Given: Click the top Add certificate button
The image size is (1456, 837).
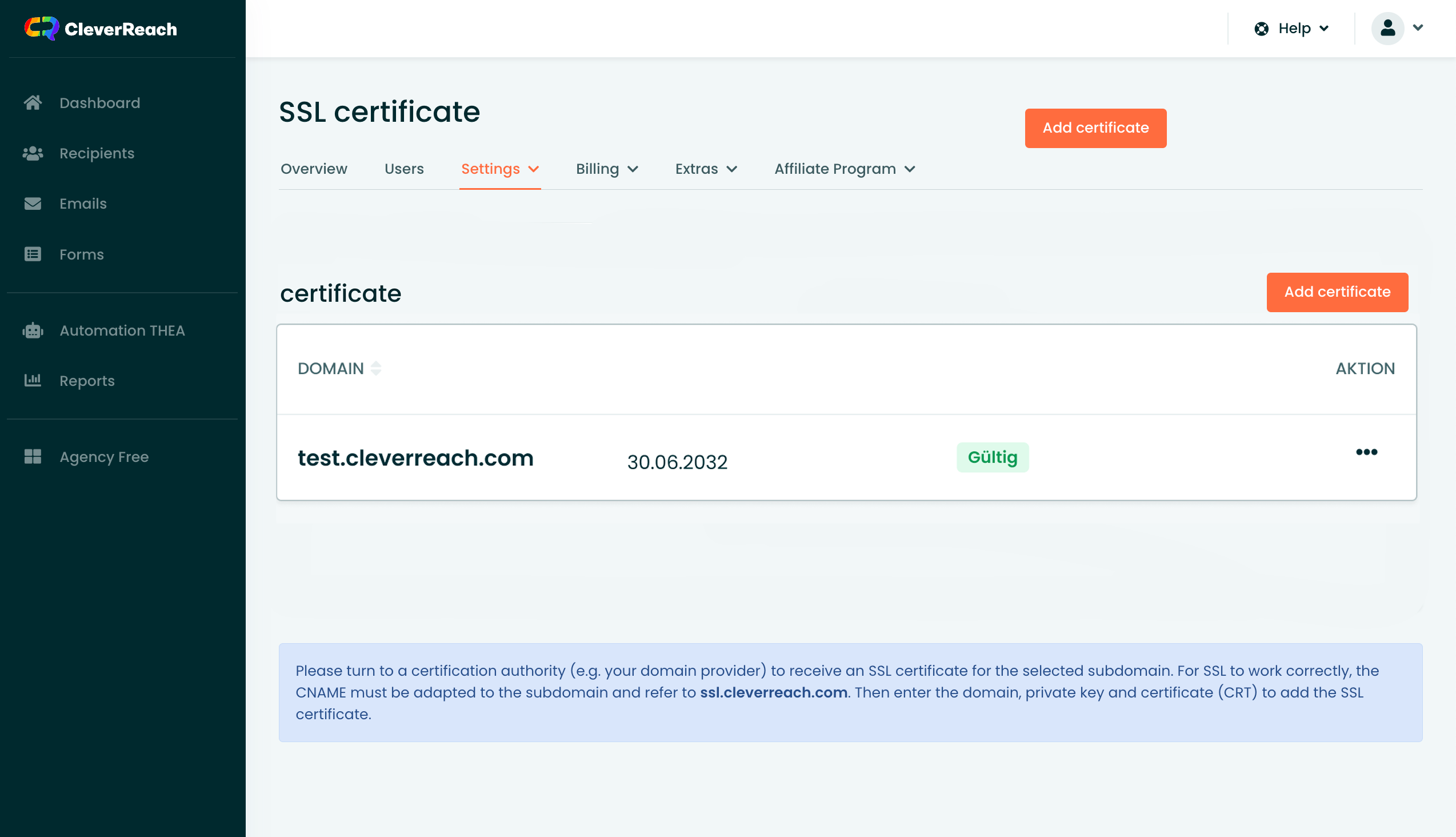Looking at the screenshot, I should point(1095,128).
